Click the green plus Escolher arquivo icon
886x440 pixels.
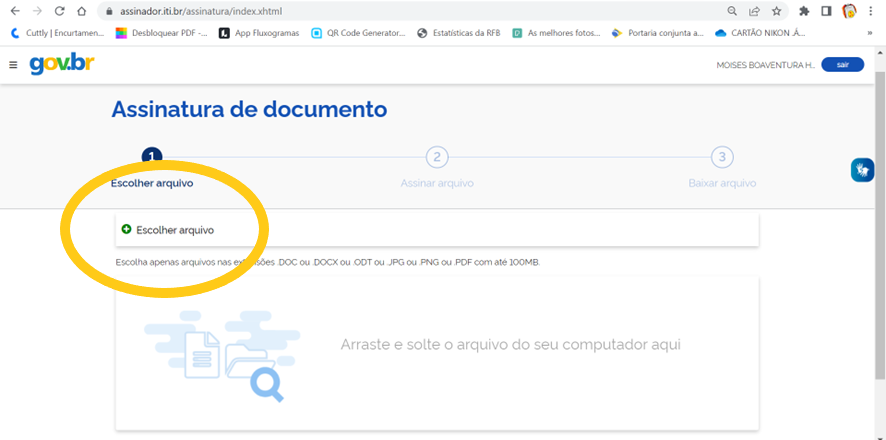126,229
